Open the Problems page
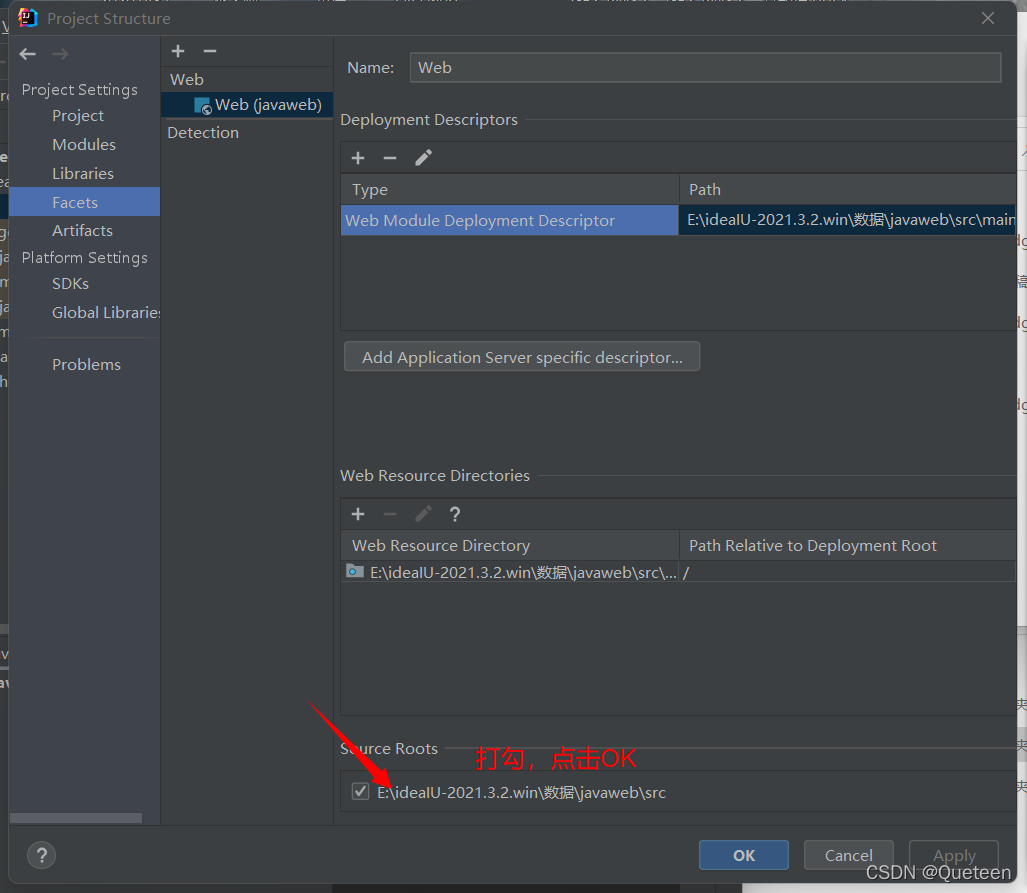The height and width of the screenshot is (893, 1027). [x=86, y=364]
